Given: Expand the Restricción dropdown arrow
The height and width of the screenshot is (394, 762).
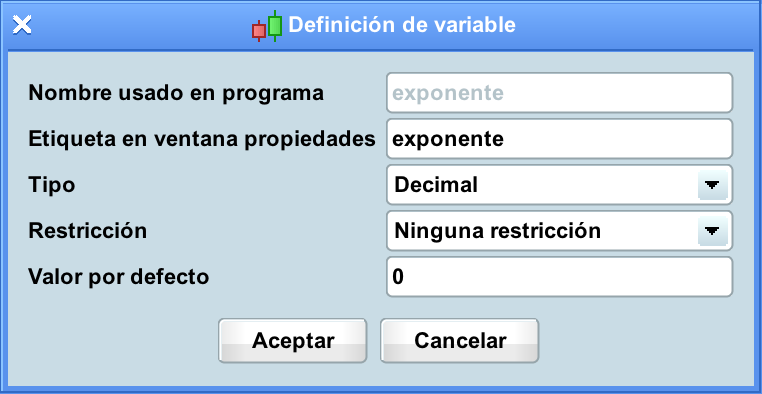Looking at the screenshot, I should [x=712, y=231].
